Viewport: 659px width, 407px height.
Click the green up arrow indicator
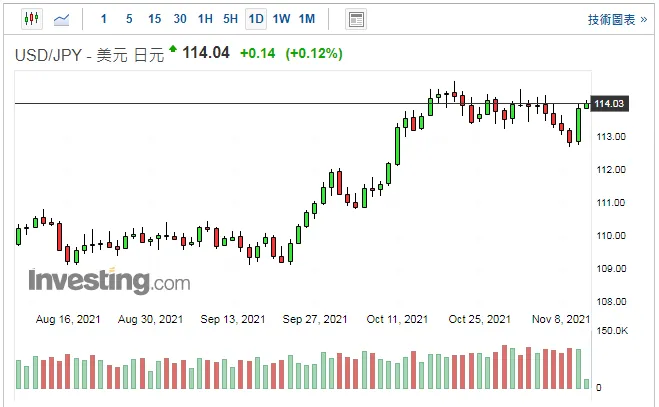pyautogui.click(x=172, y=49)
